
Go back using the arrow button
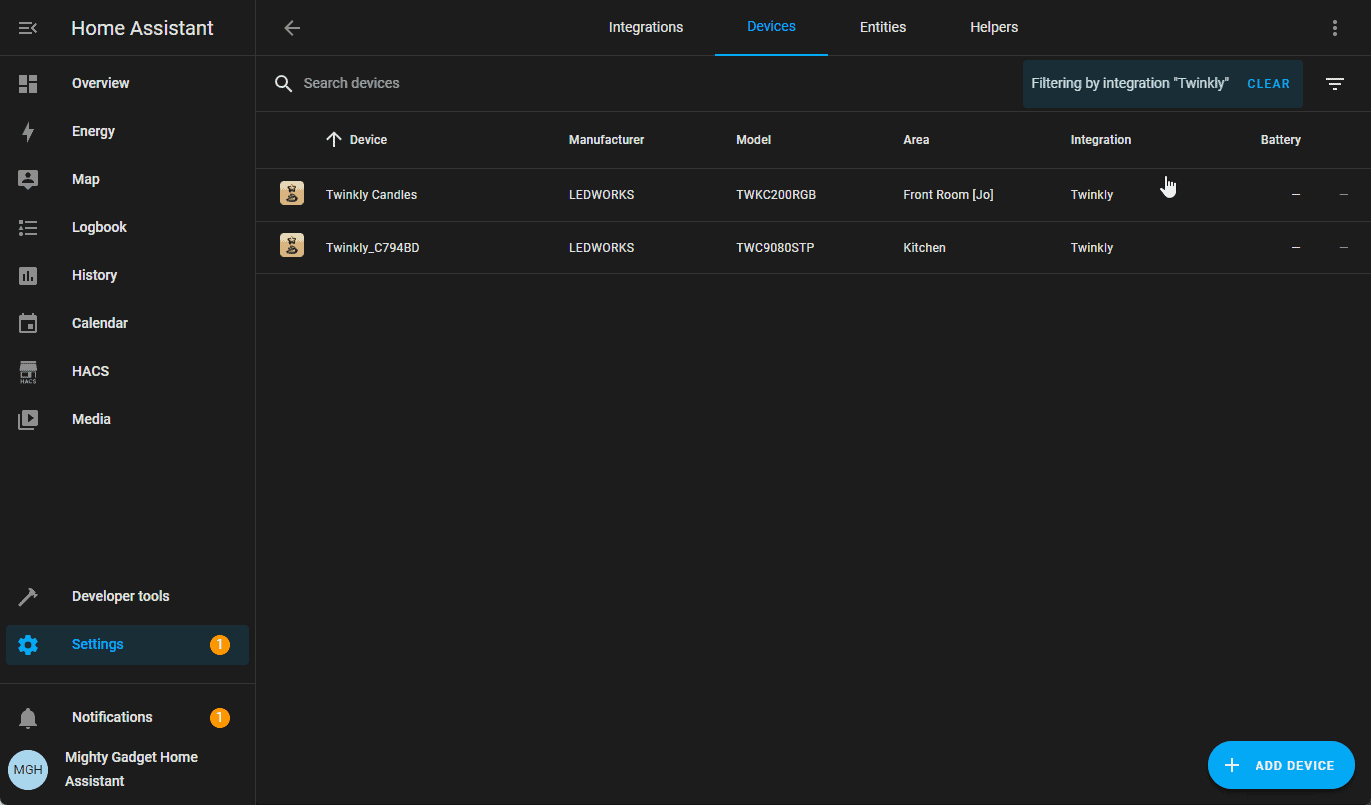pyautogui.click(x=292, y=28)
